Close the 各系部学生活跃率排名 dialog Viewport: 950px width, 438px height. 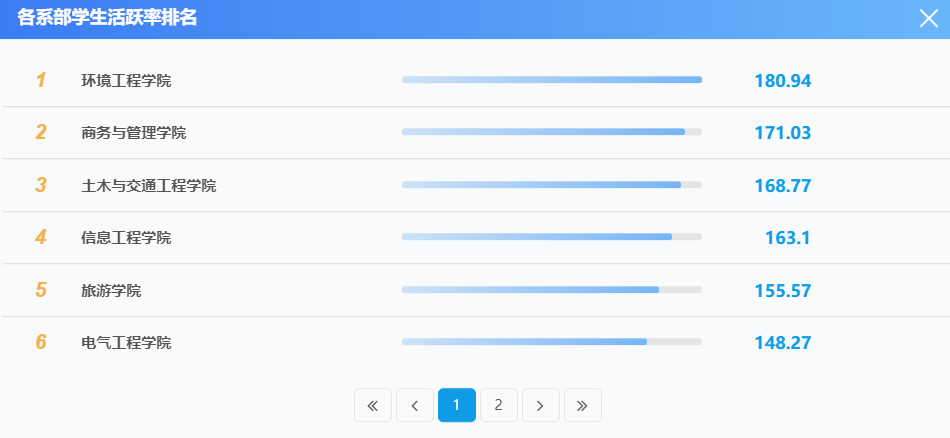coord(928,18)
